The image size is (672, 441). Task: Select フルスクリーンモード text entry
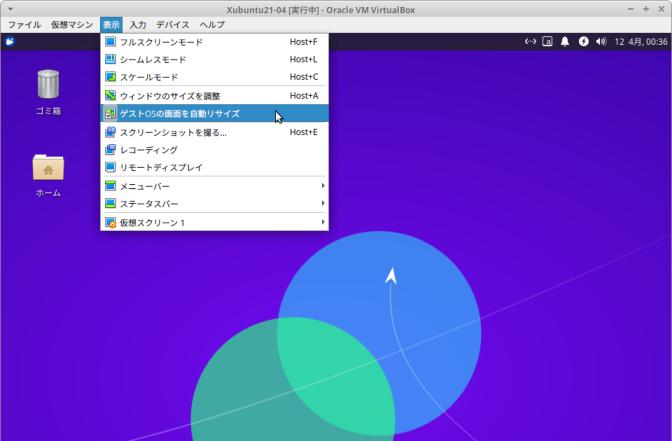(161, 42)
